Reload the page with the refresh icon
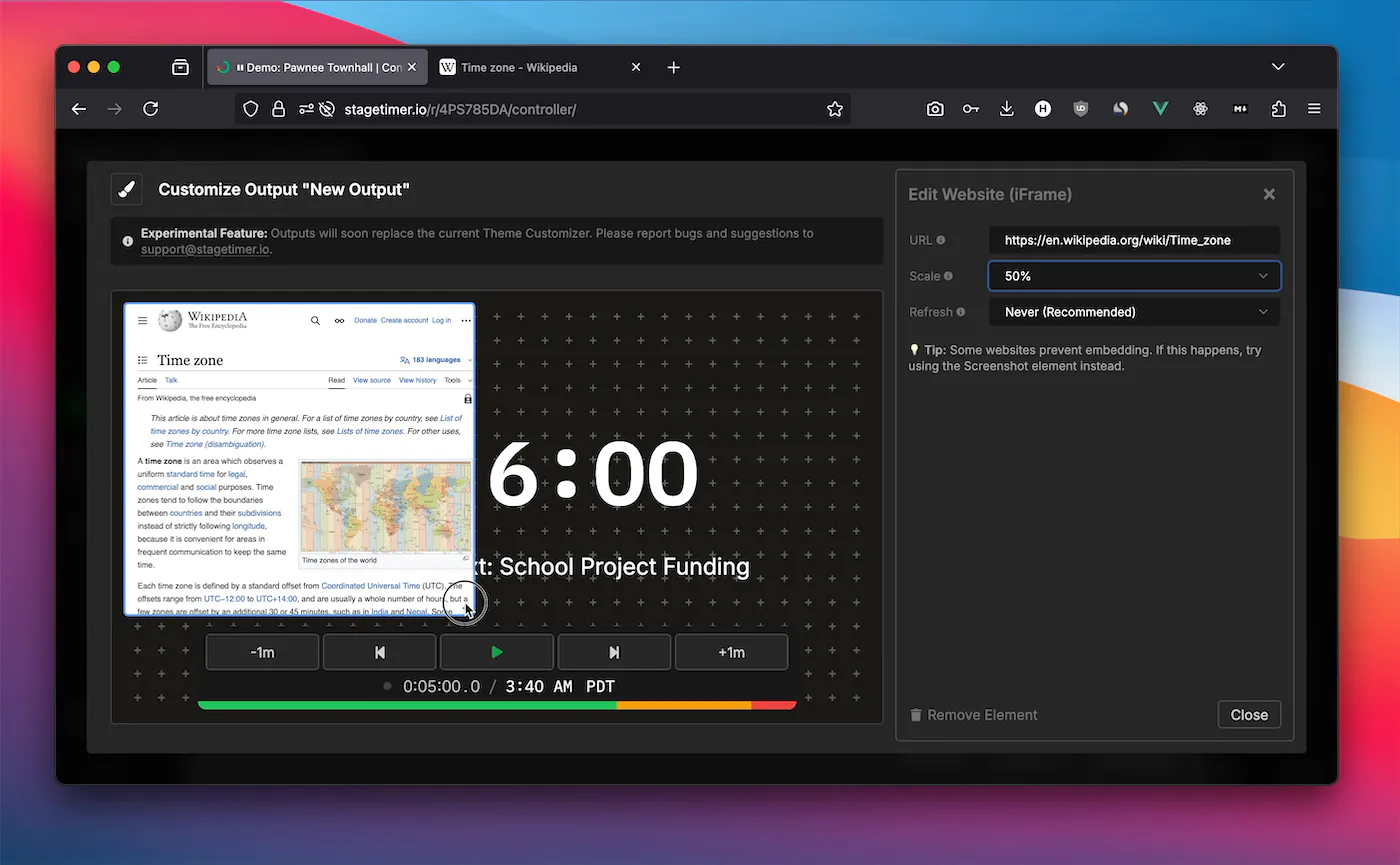This screenshot has height=865, width=1400. (151, 109)
